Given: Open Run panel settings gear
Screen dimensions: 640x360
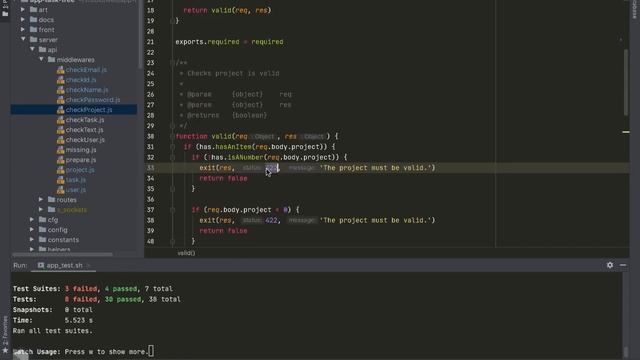Looking at the screenshot, I should (x=610, y=265).
